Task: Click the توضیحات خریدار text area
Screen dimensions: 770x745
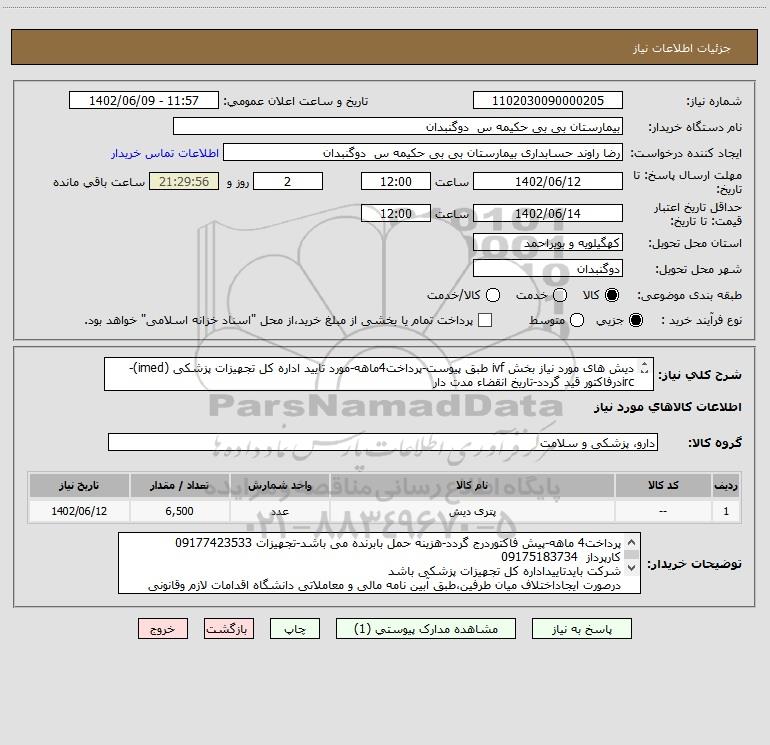Action: 379,563
